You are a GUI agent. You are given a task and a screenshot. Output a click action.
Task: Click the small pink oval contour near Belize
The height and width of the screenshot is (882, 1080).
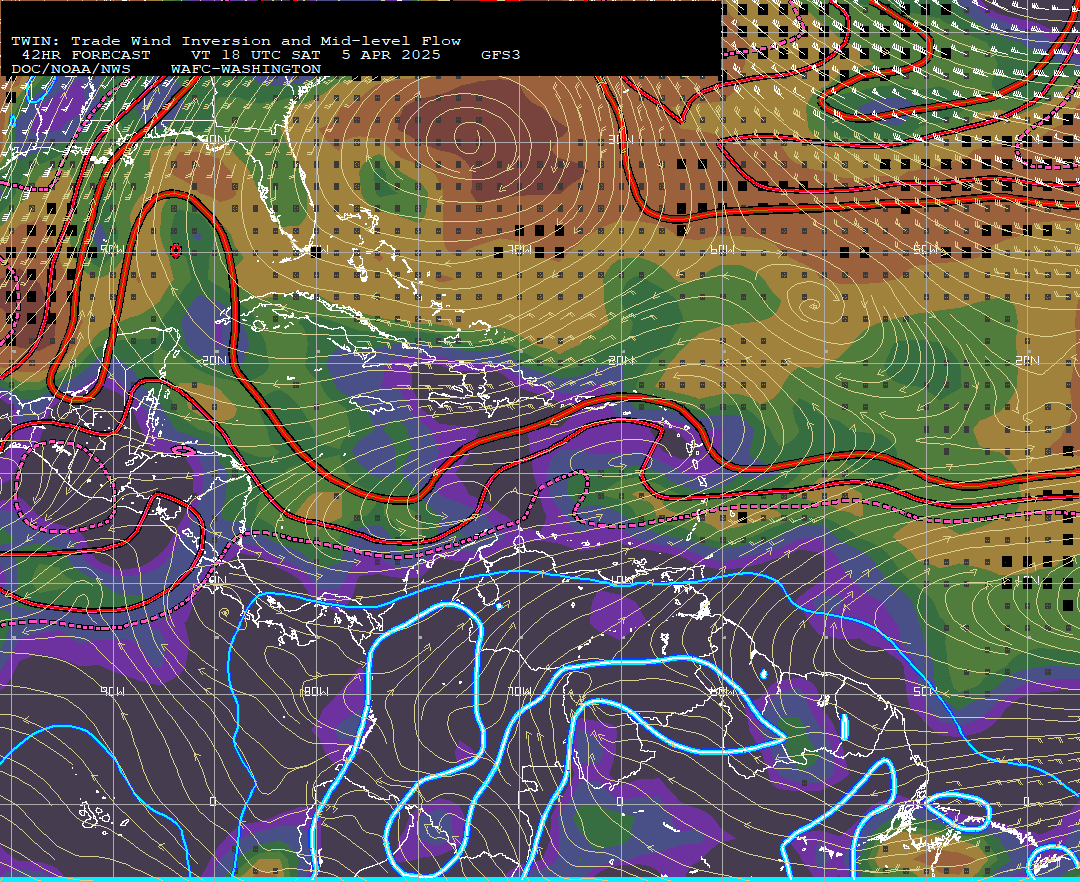click(x=183, y=450)
